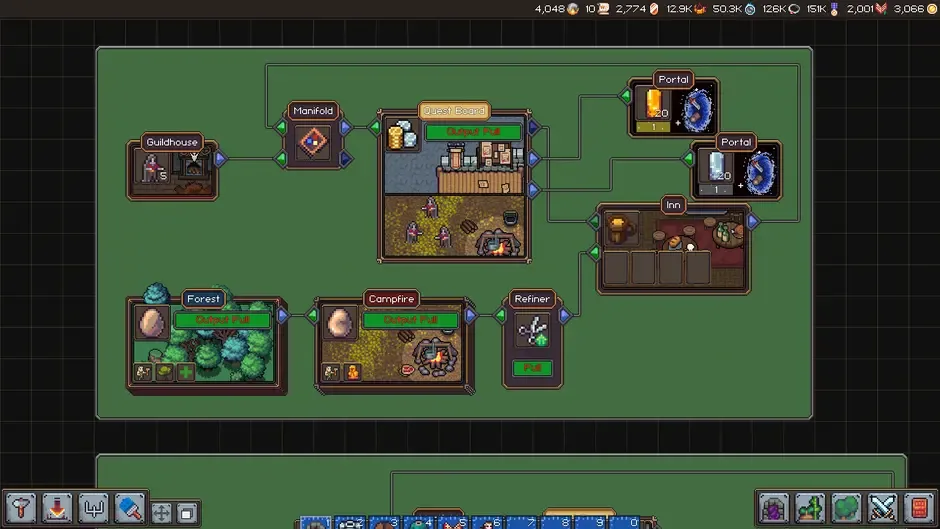Select the Manifold node label
Viewport: 940px width, 529px height.
pos(313,111)
